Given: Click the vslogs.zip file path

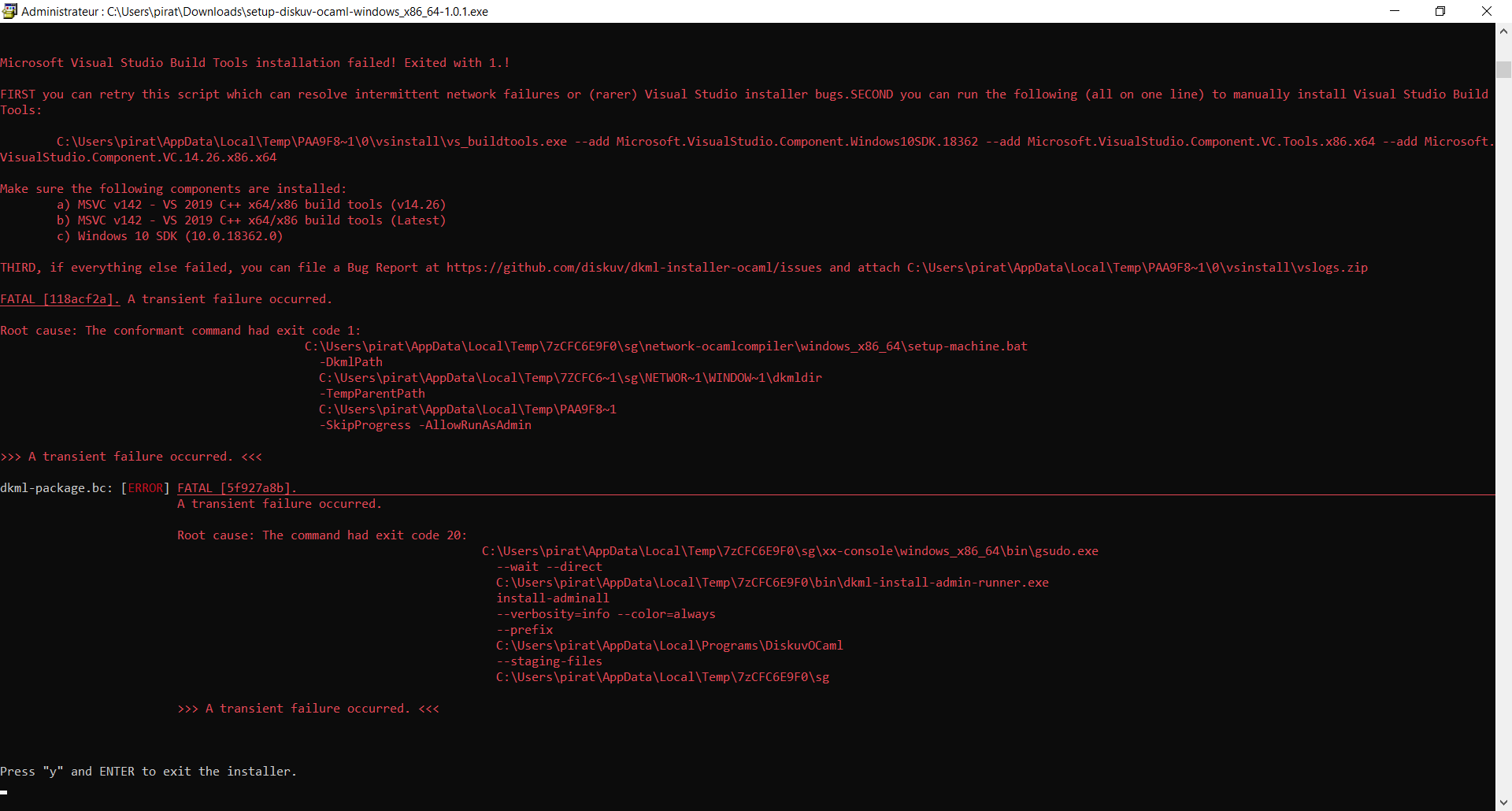Looking at the screenshot, I should 1137,268.
